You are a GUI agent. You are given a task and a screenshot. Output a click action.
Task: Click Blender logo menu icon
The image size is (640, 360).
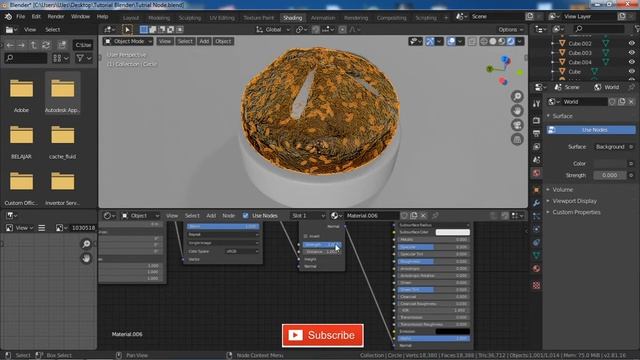point(8,17)
